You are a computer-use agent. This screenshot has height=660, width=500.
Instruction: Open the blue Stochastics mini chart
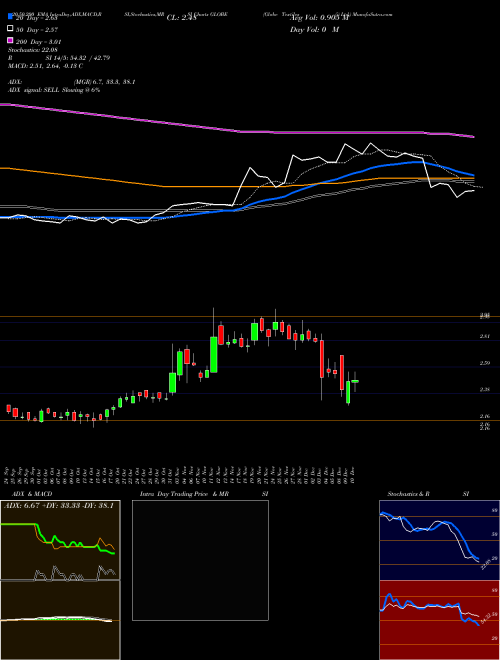439,540
